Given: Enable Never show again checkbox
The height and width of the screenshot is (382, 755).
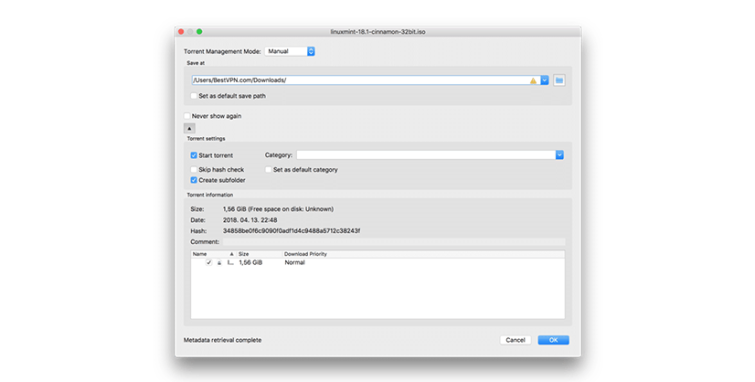Looking at the screenshot, I should (x=187, y=116).
